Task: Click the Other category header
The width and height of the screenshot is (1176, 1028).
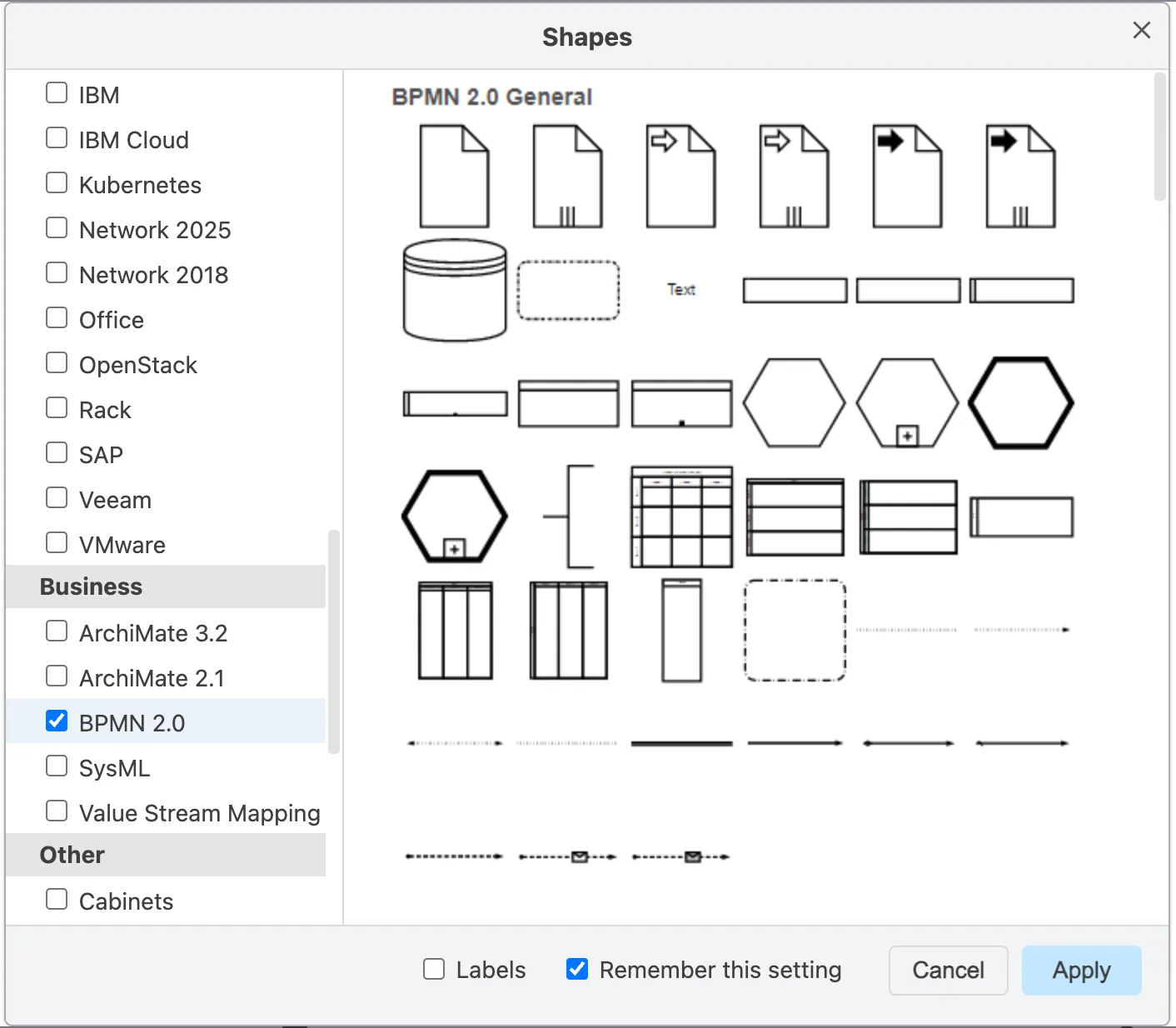Action: [x=166, y=855]
